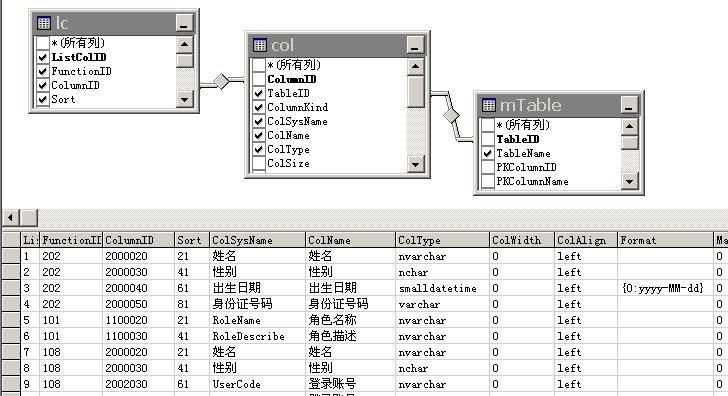Check all columns (所有列) in lc table
This screenshot has height=396, width=728.
click(x=43, y=43)
